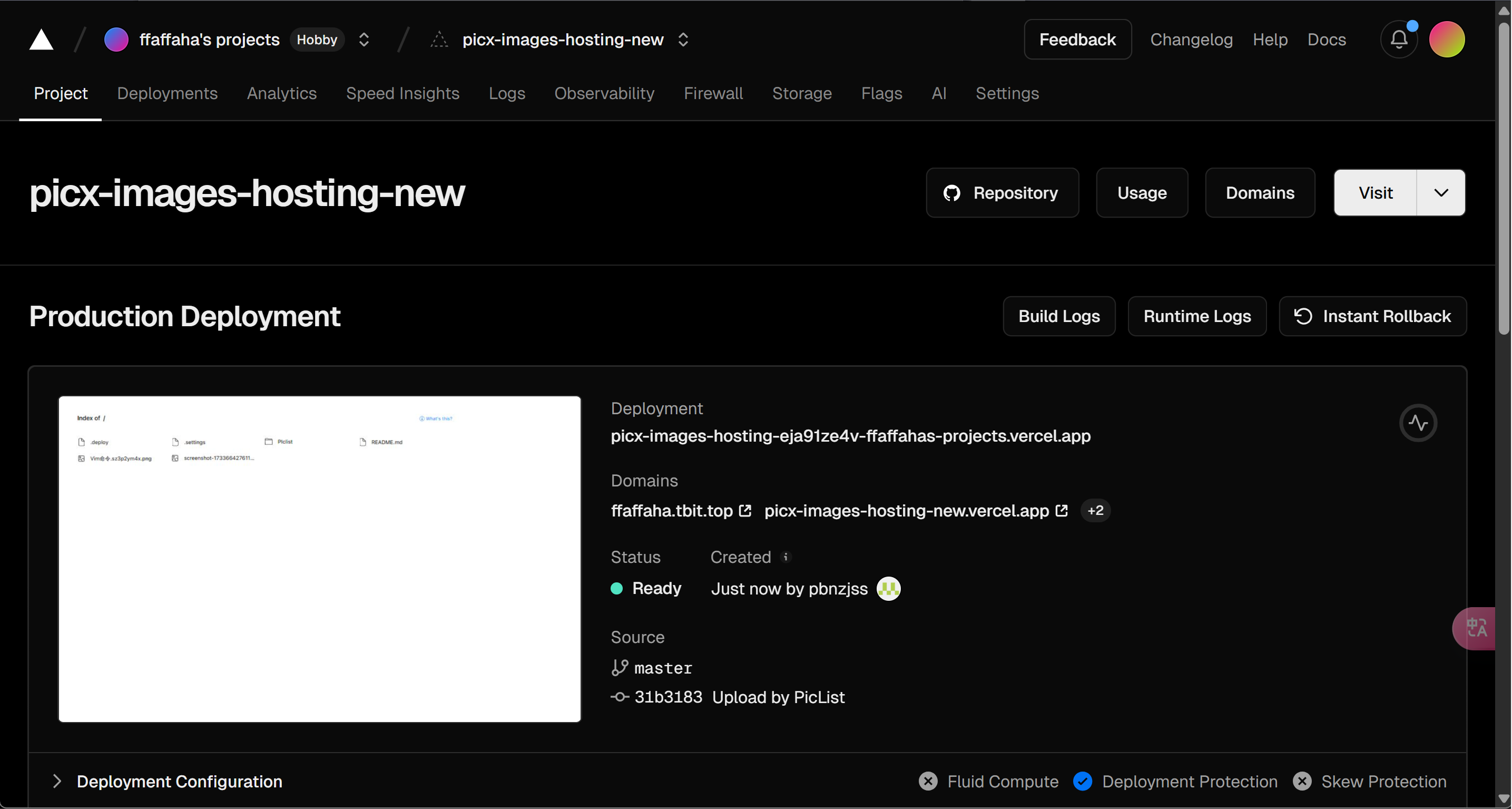Click the Feedback button
The image size is (1512, 809).
click(x=1078, y=40)
